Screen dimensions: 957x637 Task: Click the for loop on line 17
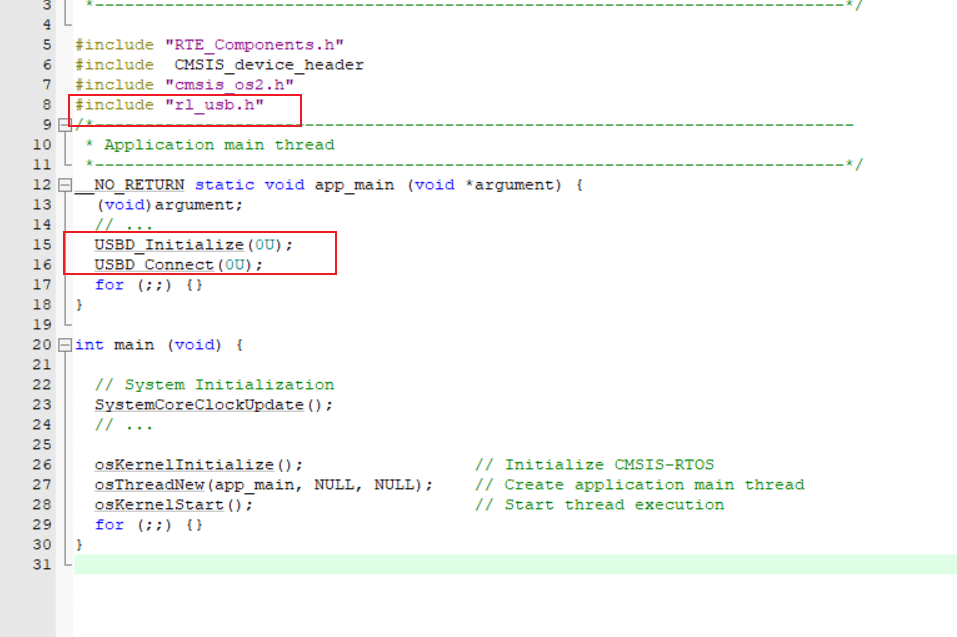pyautogui.click(x=108, y=284)
